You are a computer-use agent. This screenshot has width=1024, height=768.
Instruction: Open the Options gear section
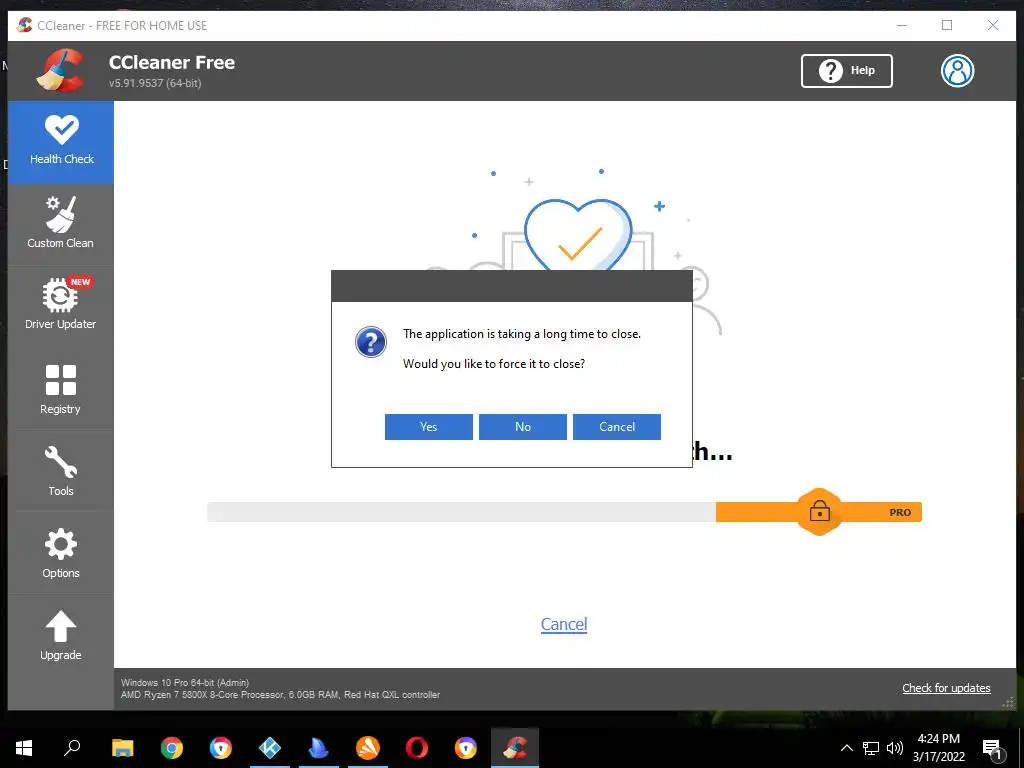point(61,553)
